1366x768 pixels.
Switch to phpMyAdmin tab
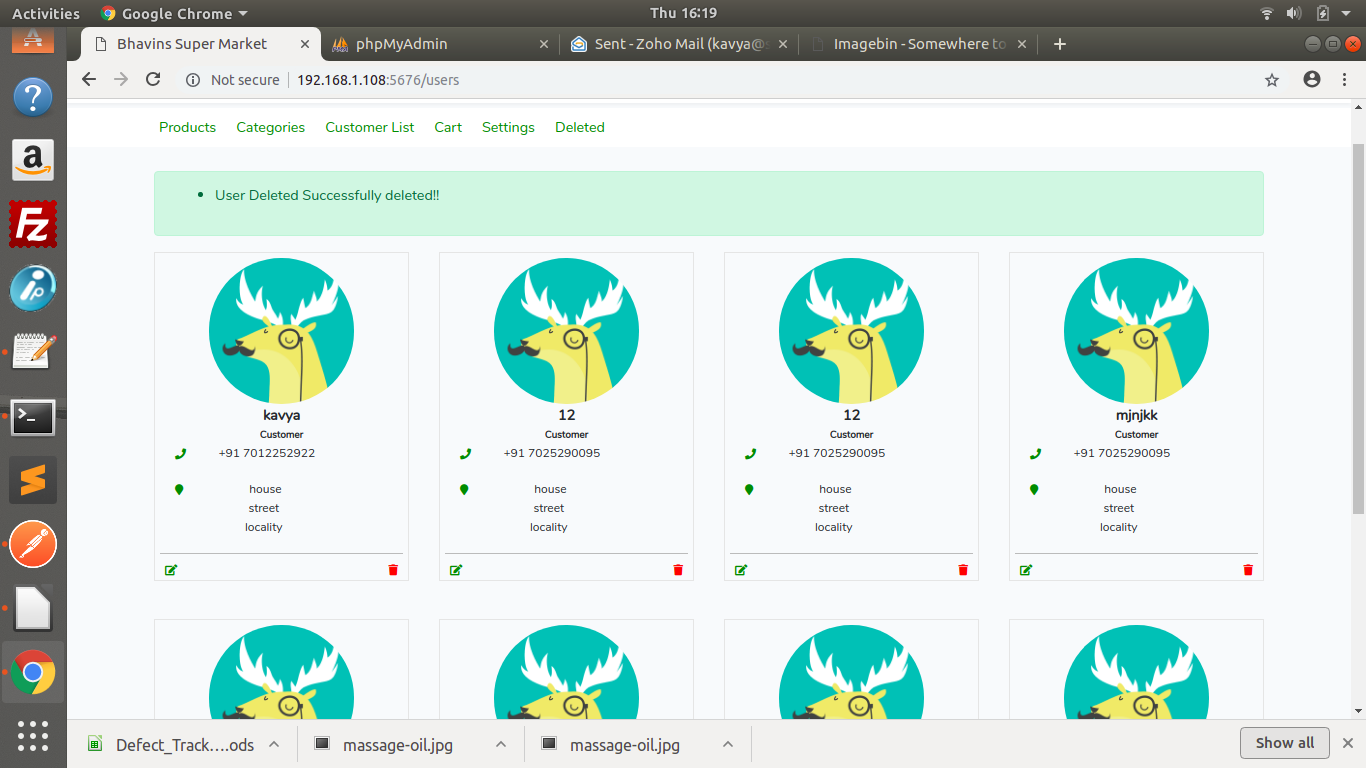440,44
